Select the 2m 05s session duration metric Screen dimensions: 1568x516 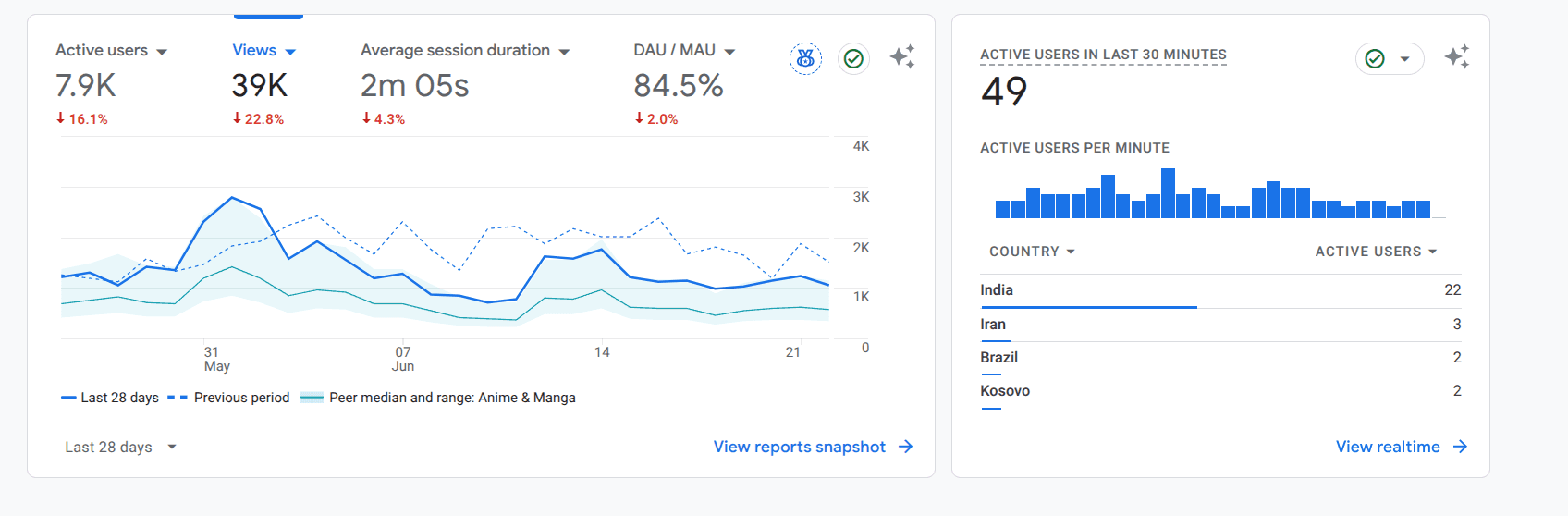[x=414, y=85]
